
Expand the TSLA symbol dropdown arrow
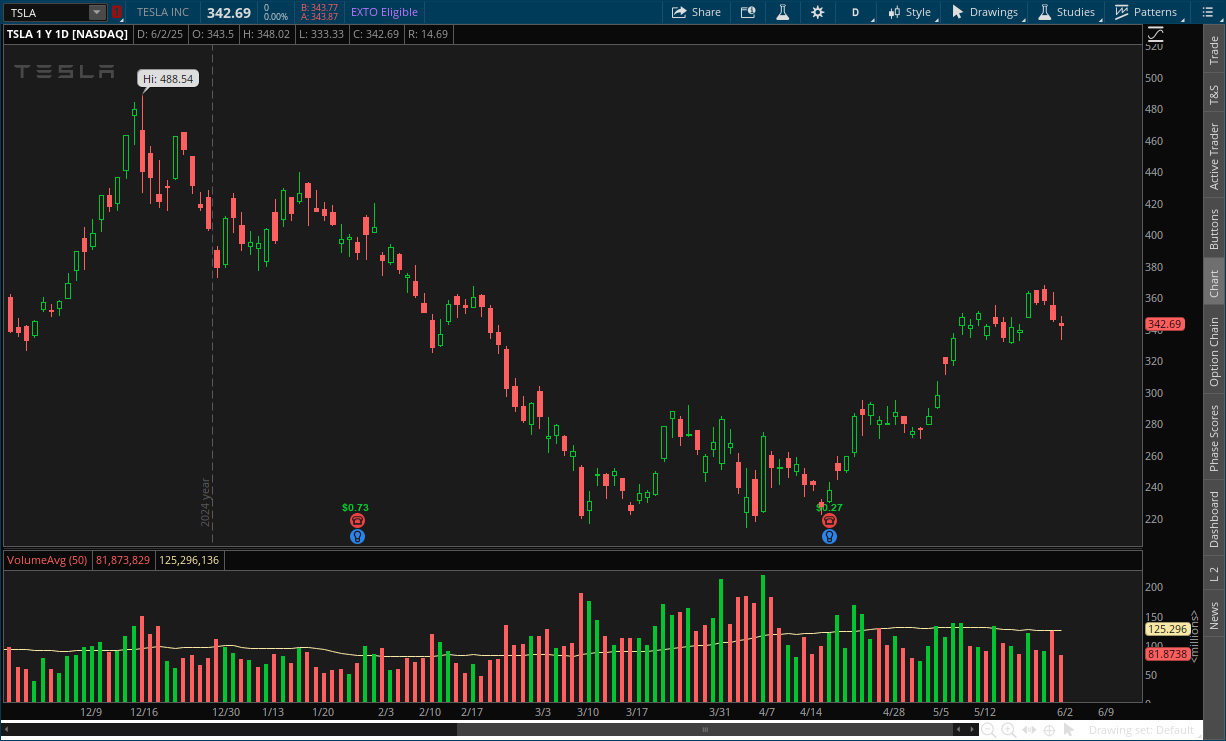97,12
